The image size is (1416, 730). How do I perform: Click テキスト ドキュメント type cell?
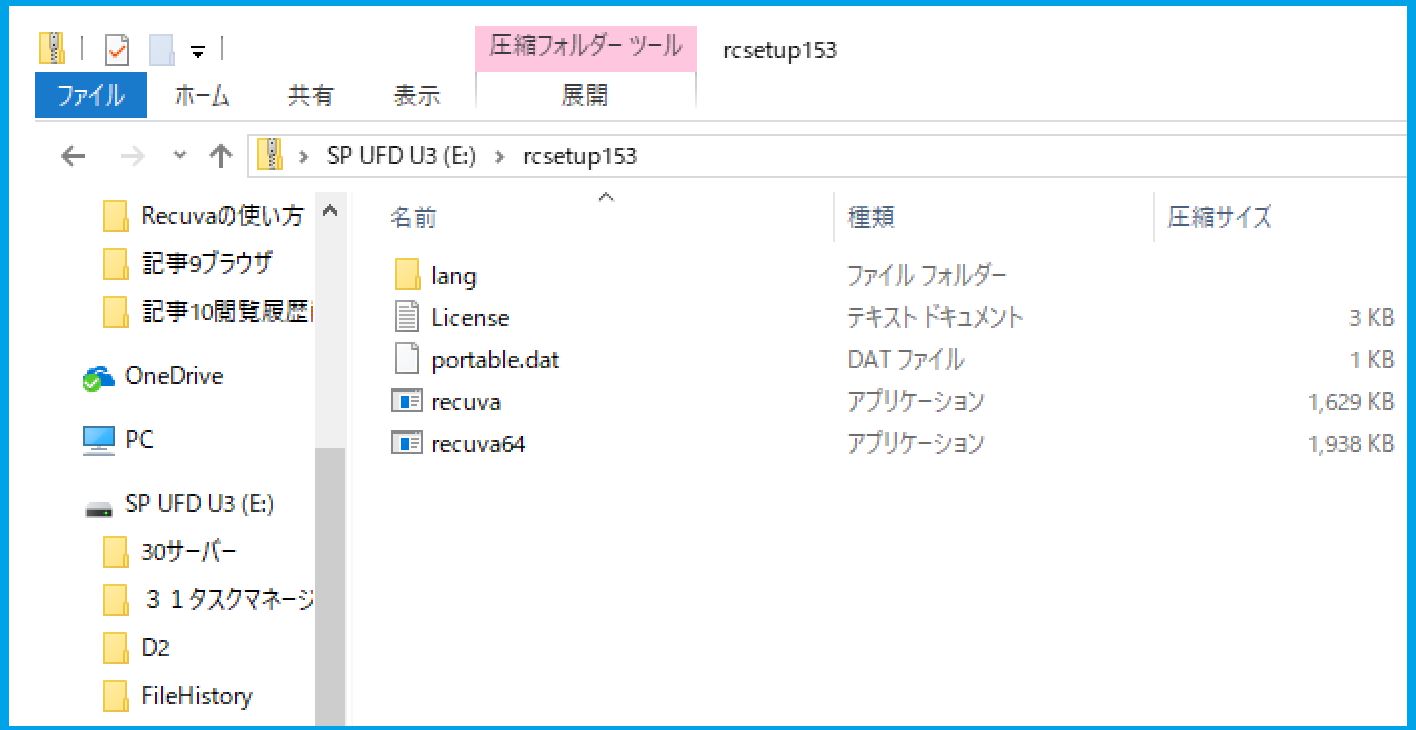point(935,318)
